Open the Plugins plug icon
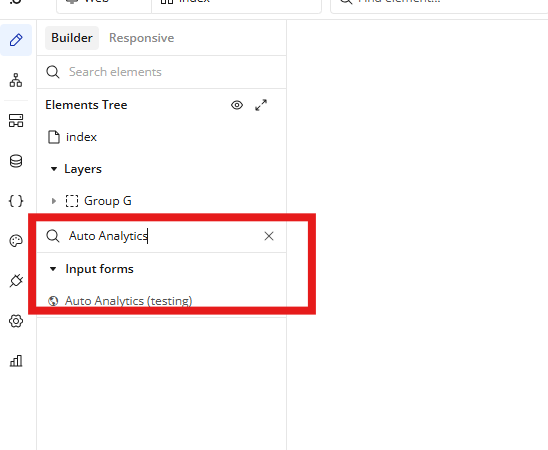 coord(16,281)
